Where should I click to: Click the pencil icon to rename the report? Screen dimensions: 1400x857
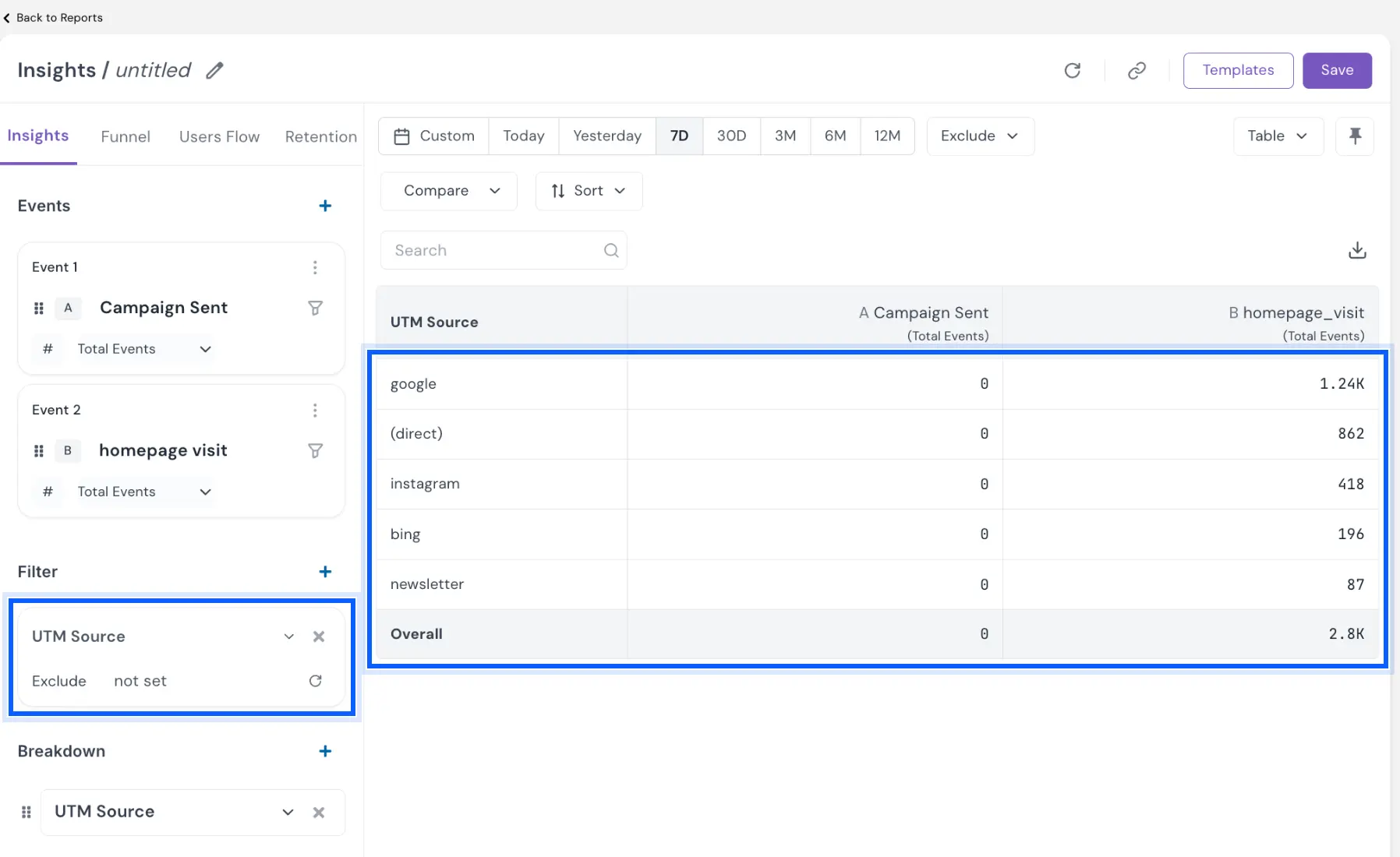tap(214, 70)
